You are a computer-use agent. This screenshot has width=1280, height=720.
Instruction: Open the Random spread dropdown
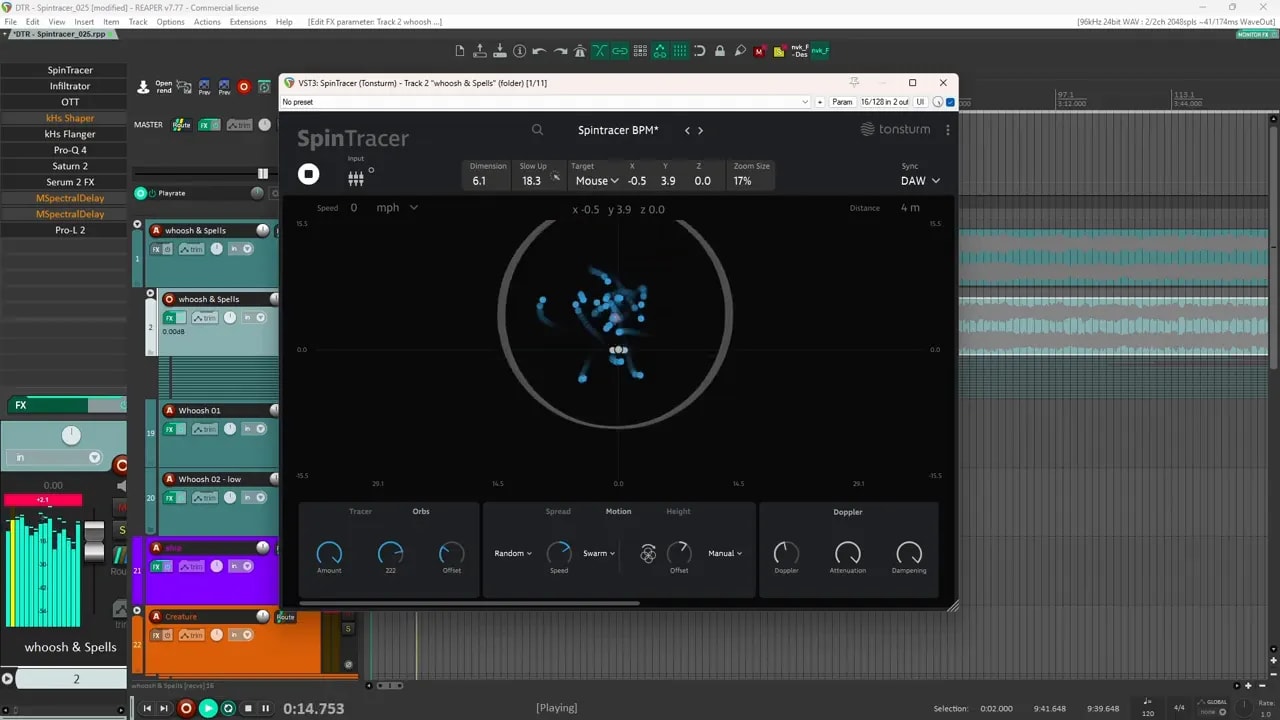point(513,553)
